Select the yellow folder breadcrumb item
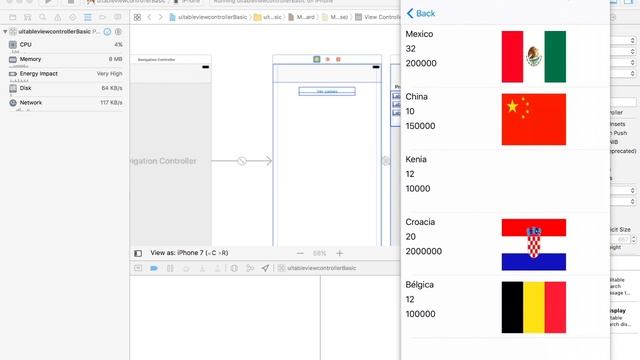The width and height of the screenshot is (640, 360). click(x=268, y=17)
